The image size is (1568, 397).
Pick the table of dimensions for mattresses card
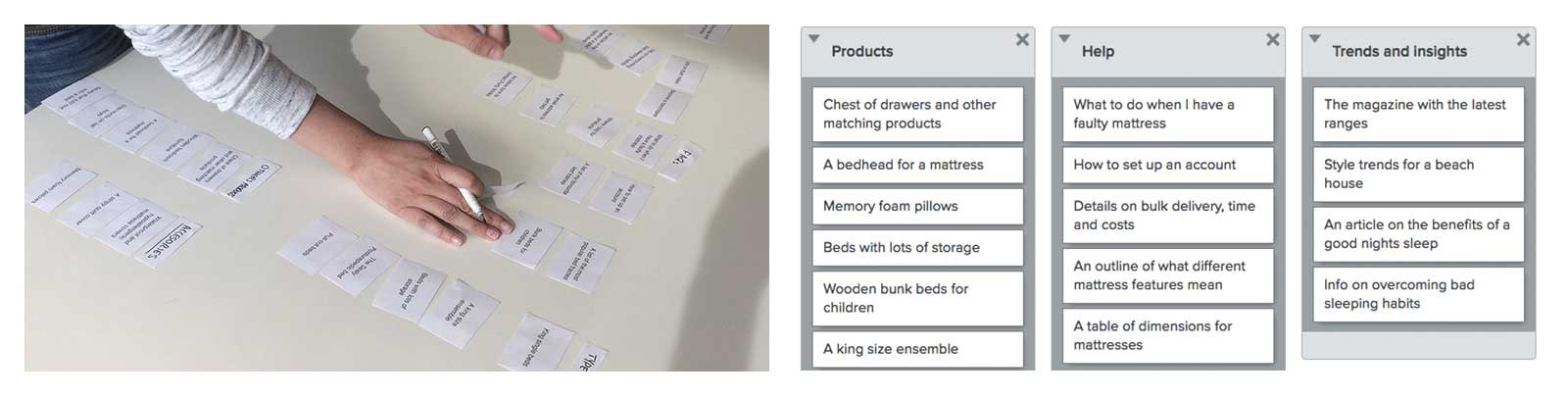1168,335
